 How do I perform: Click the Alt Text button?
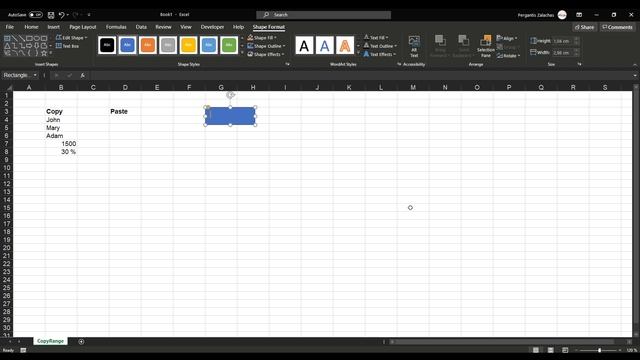[x=414, y=47]
